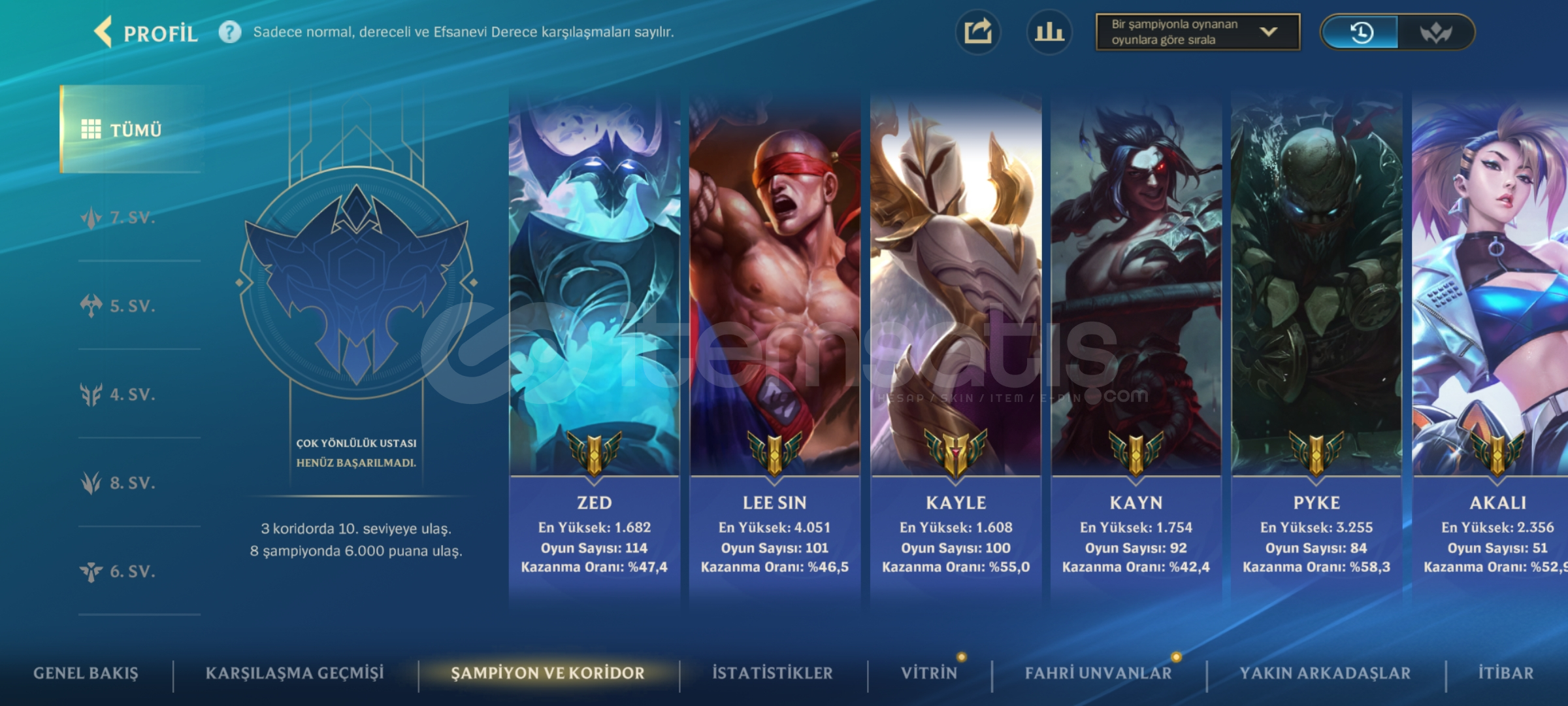Select the TÜMÜ all-champions filter

(x=132, y=129)
